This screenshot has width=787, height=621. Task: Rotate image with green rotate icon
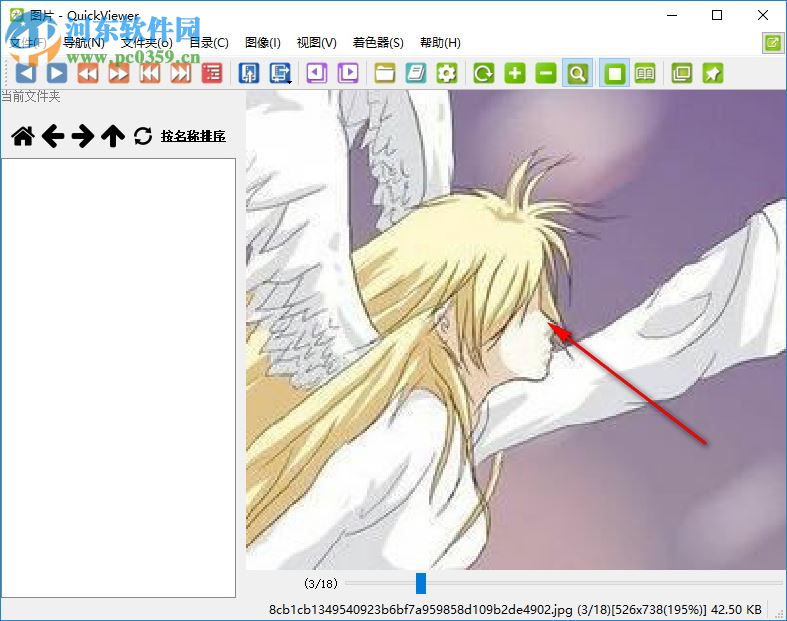point(484,73)
